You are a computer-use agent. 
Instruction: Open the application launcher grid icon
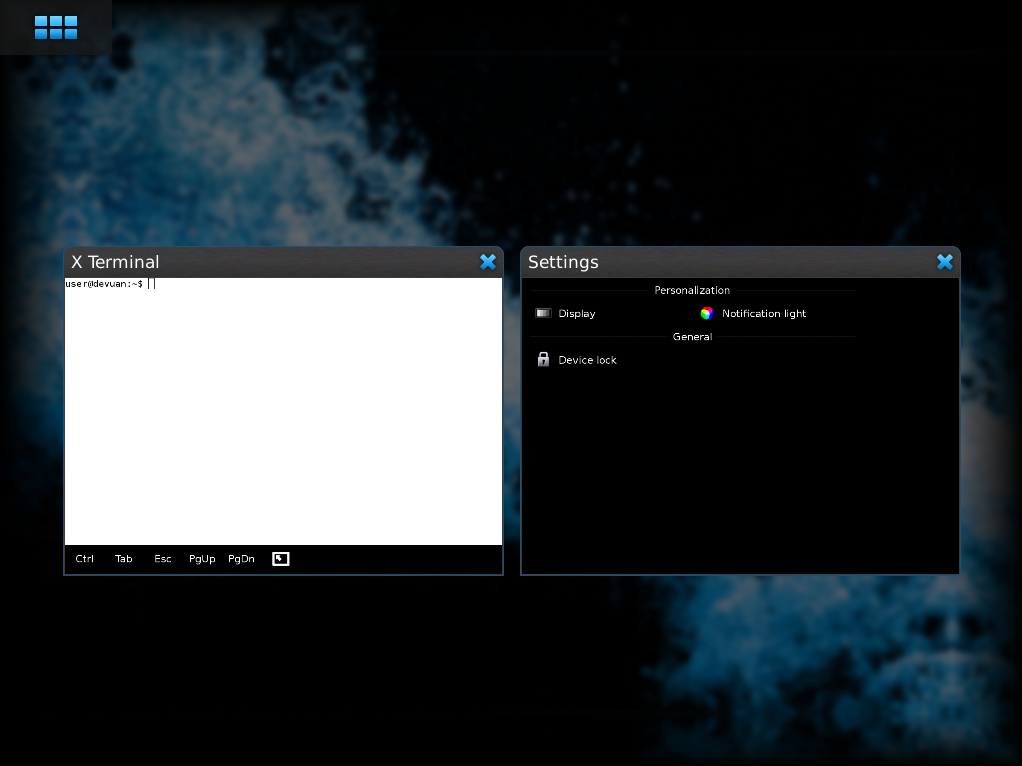[x=56, y=27]
